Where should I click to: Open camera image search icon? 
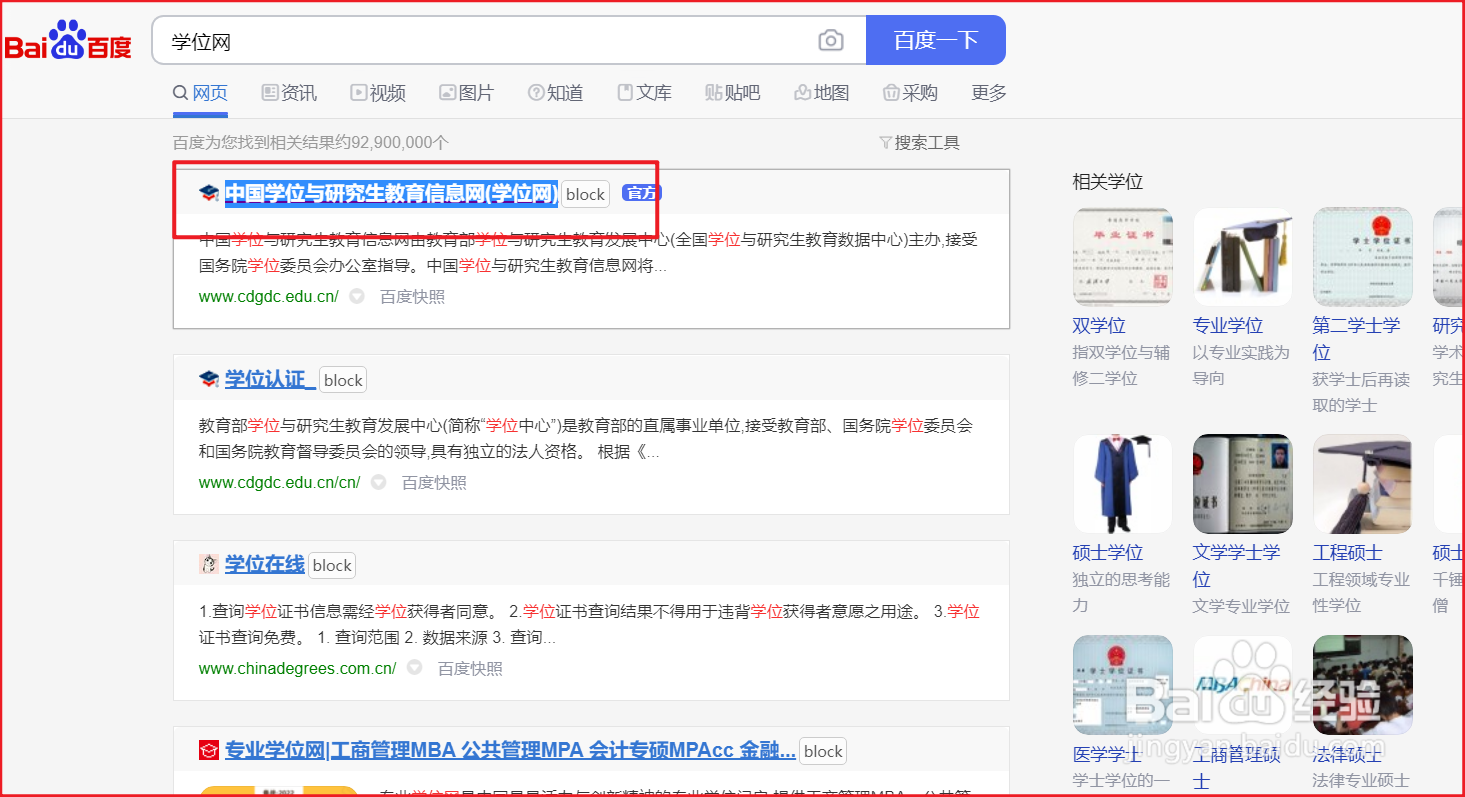830,41
